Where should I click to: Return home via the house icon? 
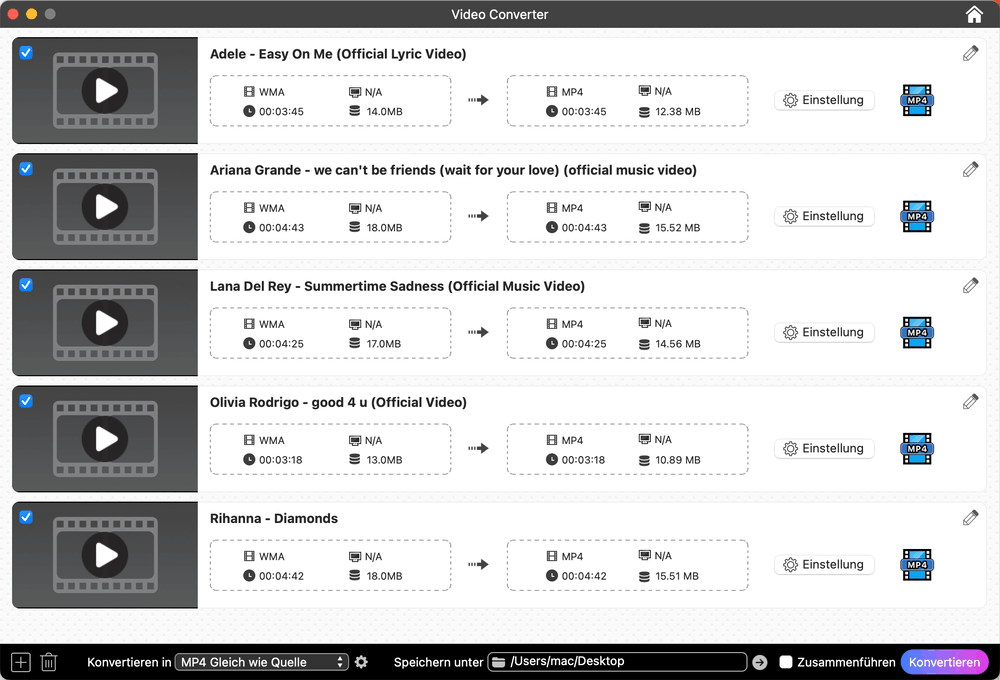973,14
